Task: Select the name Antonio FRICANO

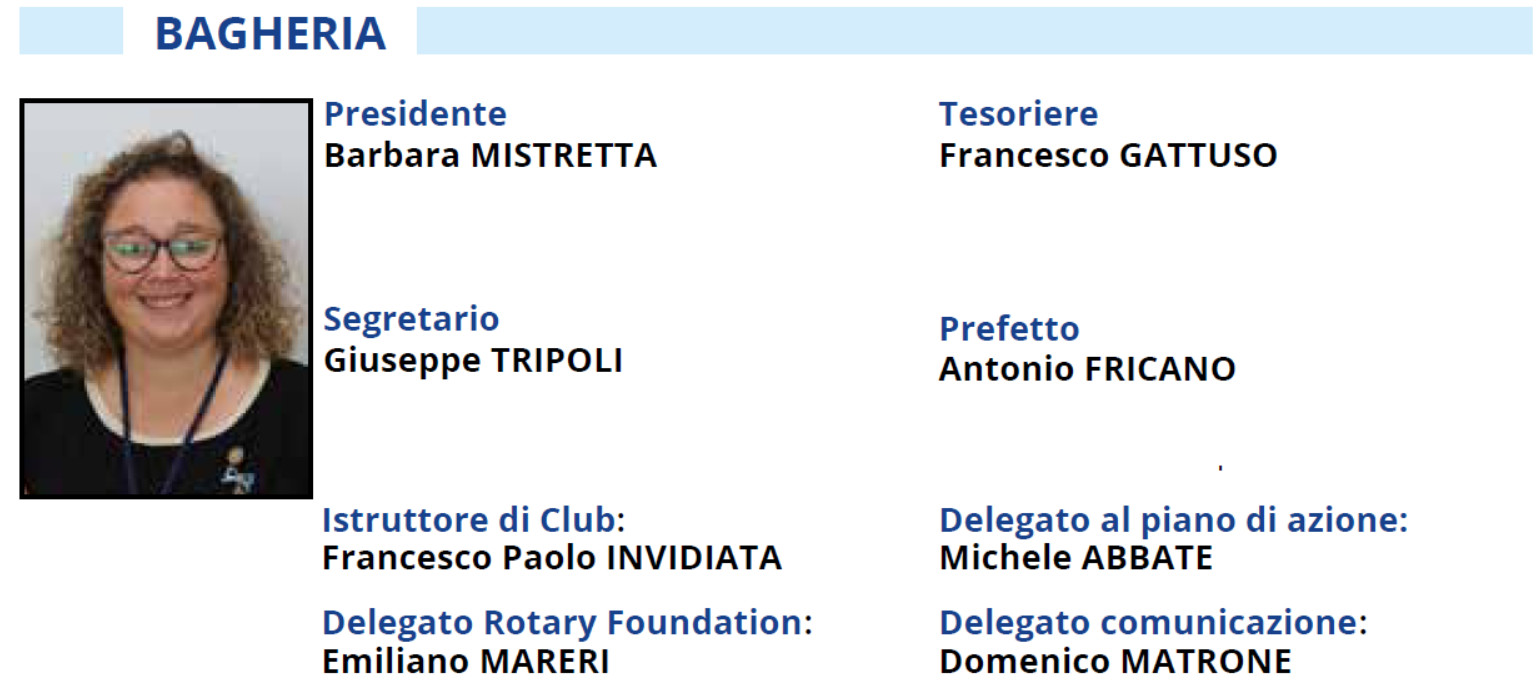Action: tap(1087, 370)
